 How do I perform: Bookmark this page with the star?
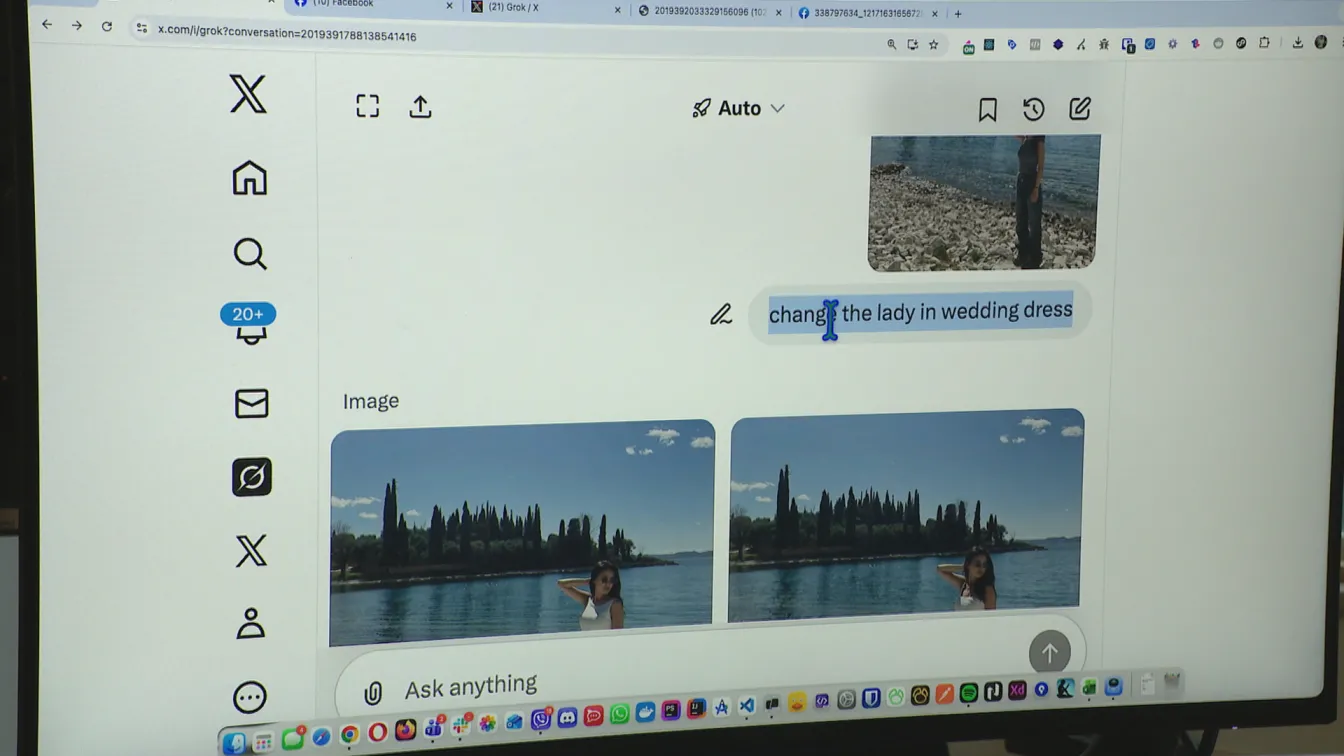[x=934, y=45]
